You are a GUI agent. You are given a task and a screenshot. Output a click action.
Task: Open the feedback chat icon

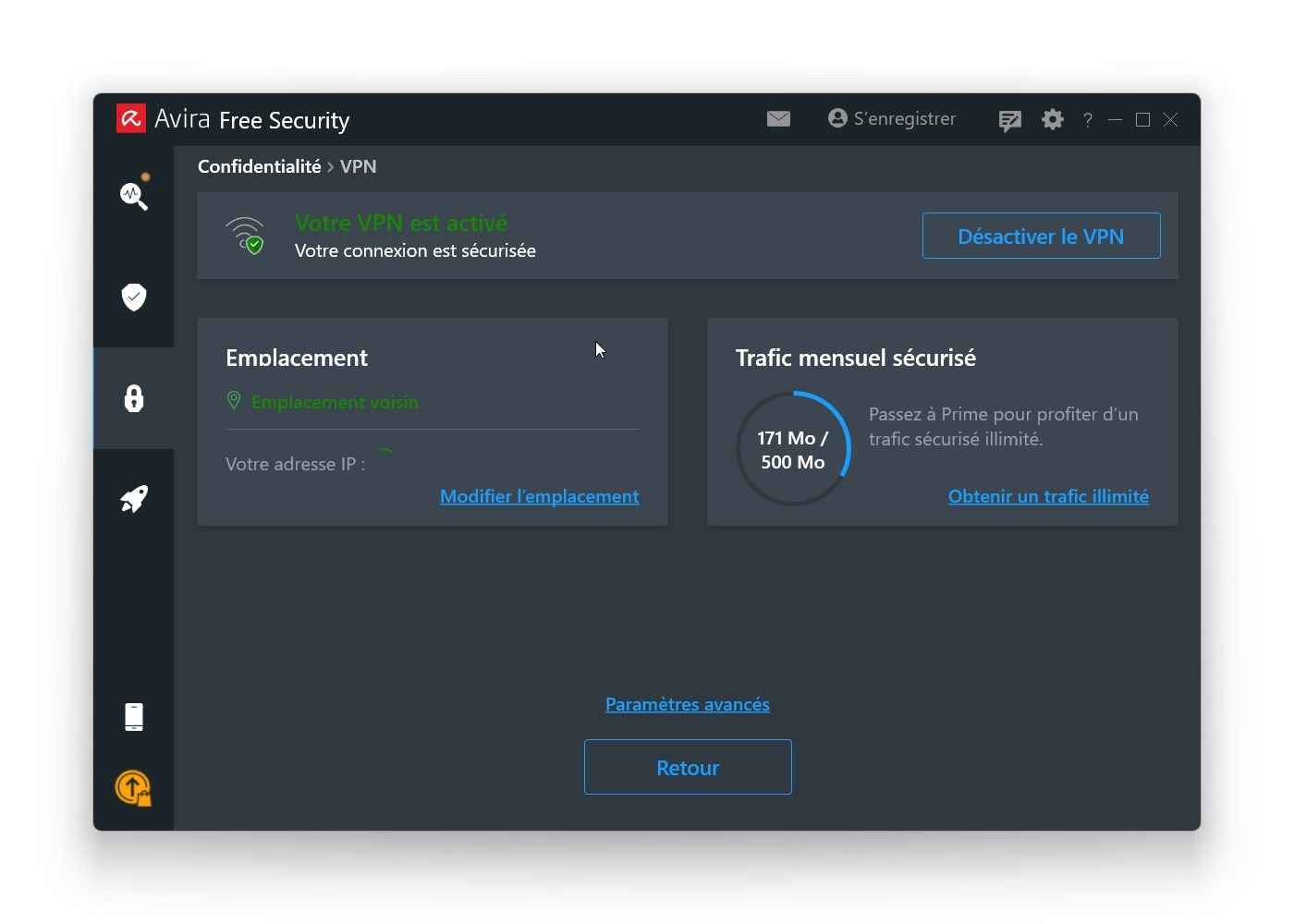coord(1009,120)
